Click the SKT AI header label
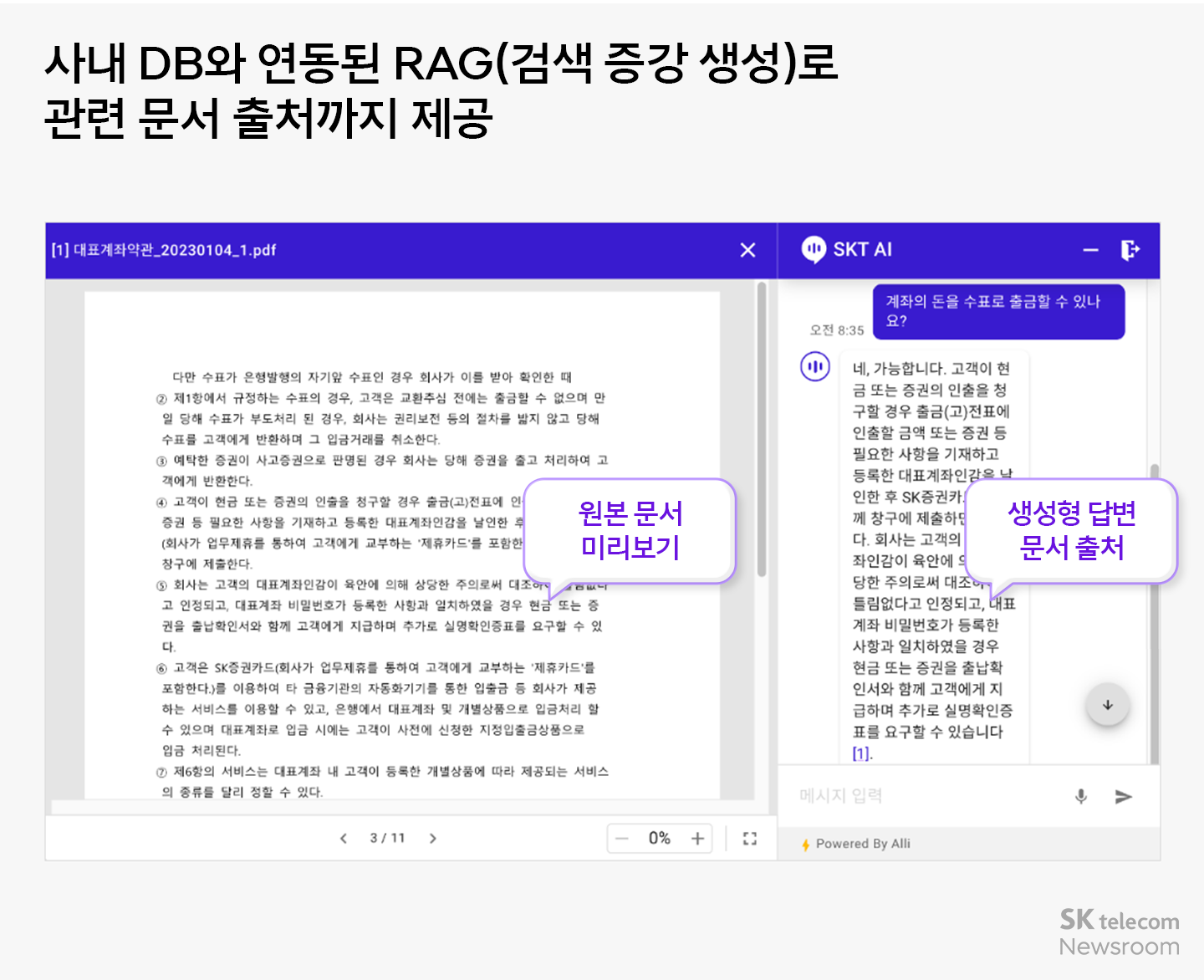Viewport: 1204px width, 980px height. click(x=862, y=249)
